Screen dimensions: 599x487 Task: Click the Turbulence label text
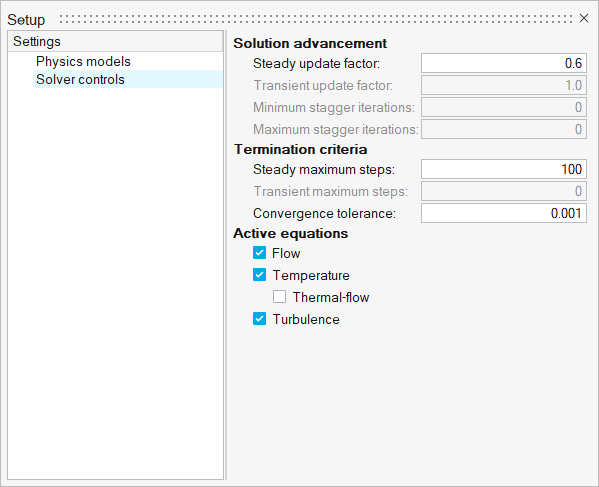(306, 319)
